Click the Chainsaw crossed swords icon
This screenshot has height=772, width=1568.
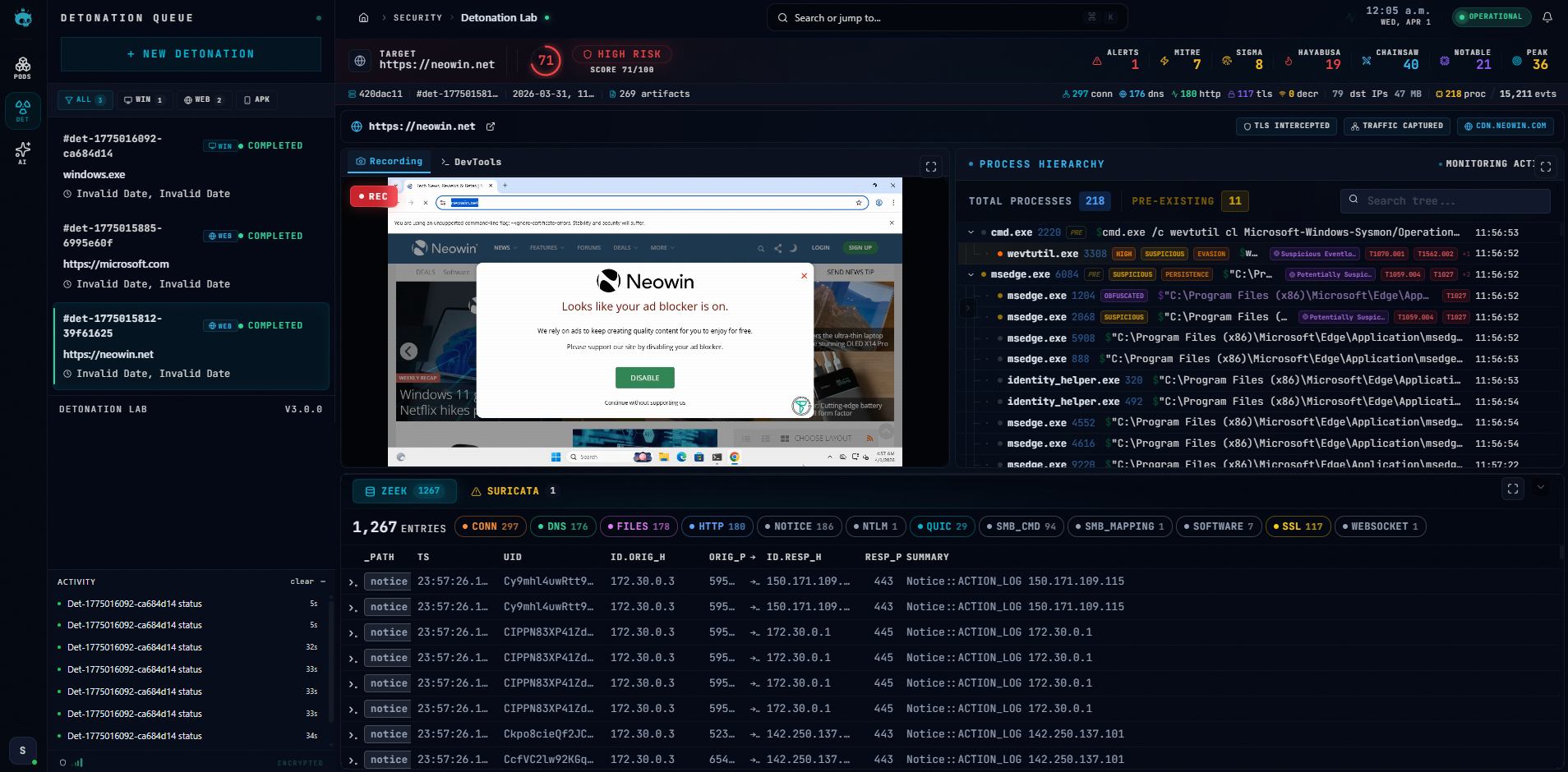pos(1367,61)
